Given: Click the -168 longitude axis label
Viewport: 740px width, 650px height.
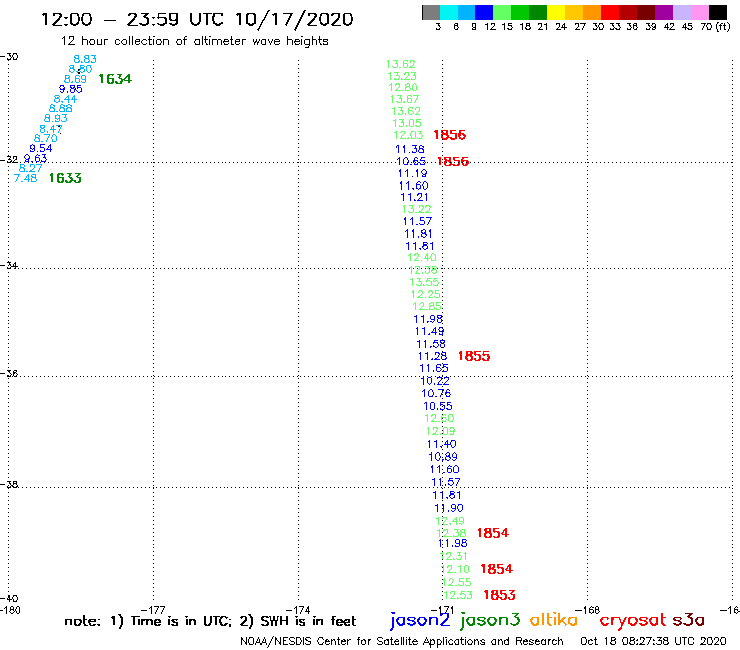Looking at the screenshot, I should pos(588,610).
